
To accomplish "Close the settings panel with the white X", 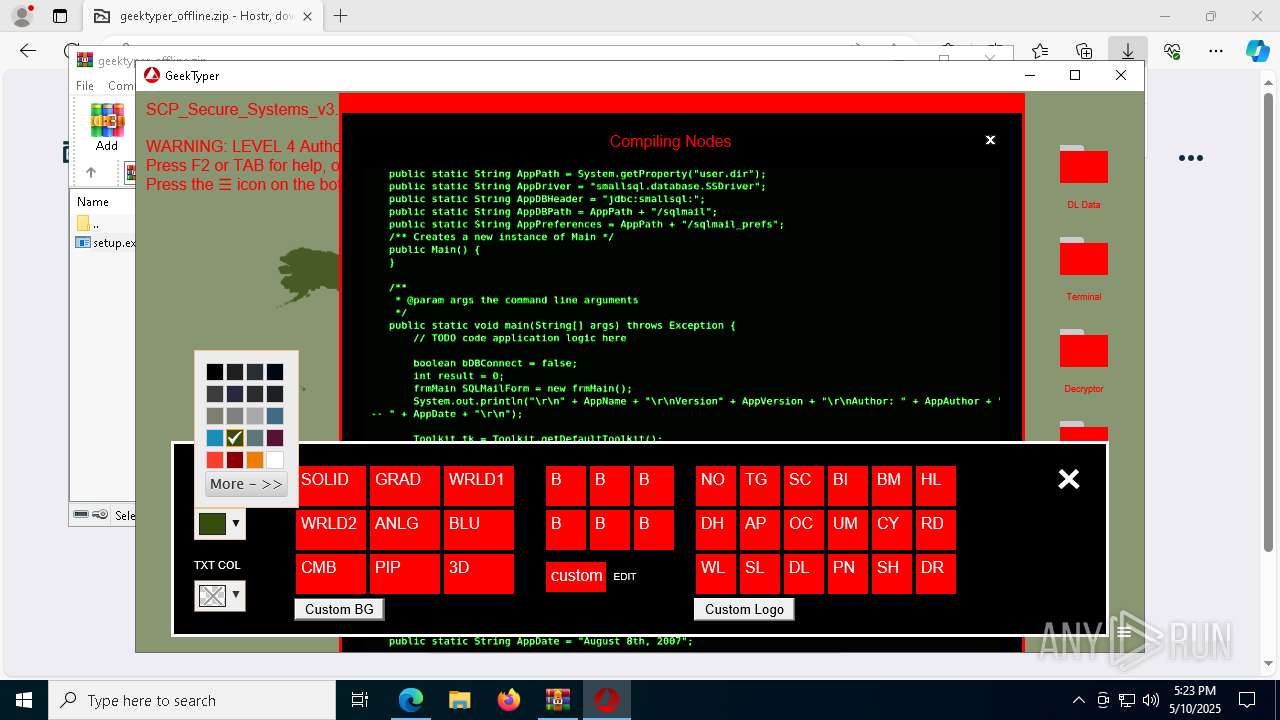I will [1069, 479].
